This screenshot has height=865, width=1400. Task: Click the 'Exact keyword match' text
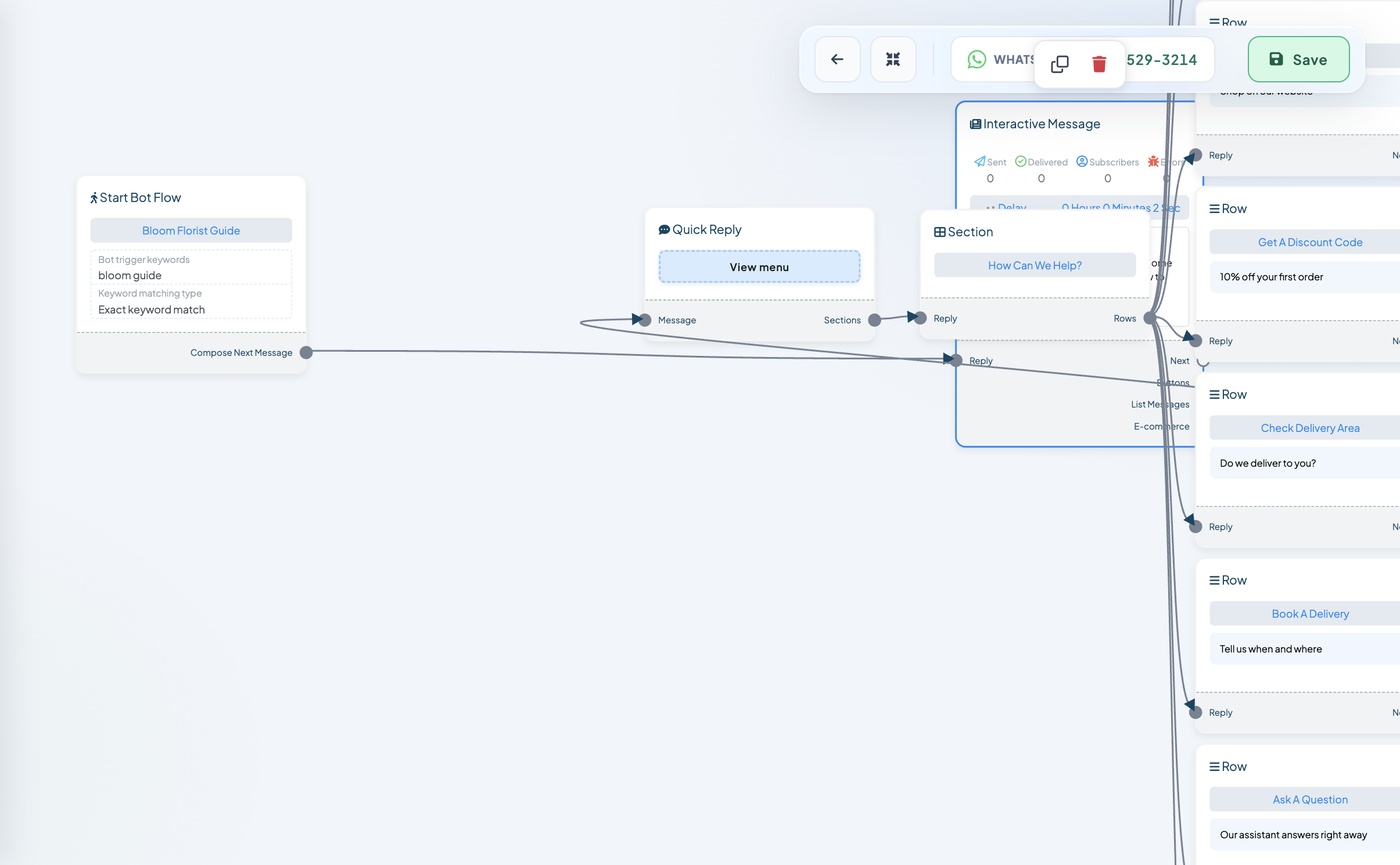coord(151,309)
